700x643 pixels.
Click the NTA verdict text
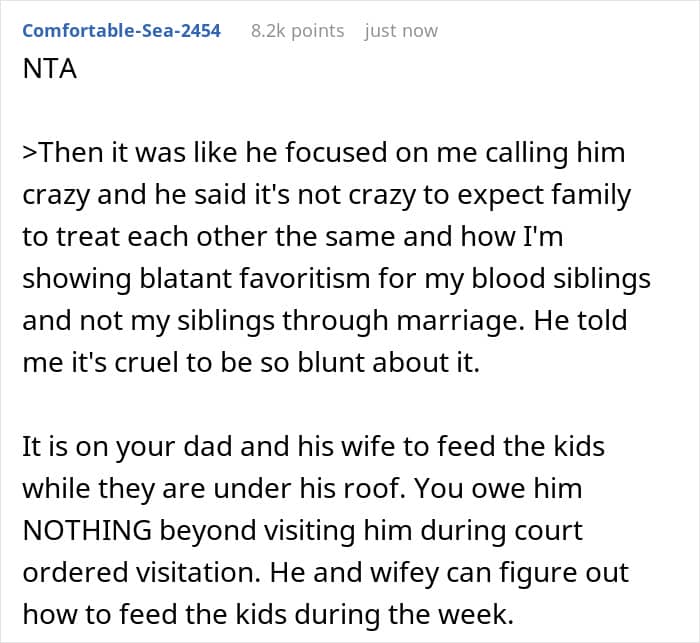click(50, 74)
